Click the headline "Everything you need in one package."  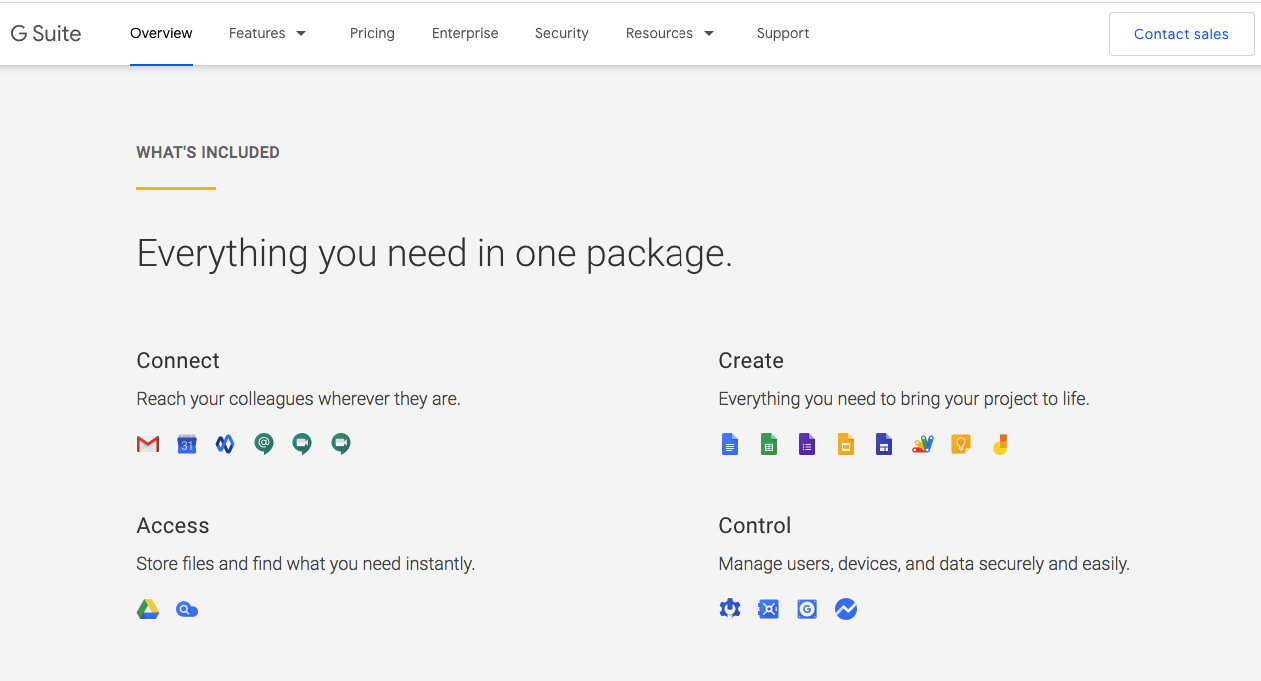pyautogui.click(x=435, y=254)
